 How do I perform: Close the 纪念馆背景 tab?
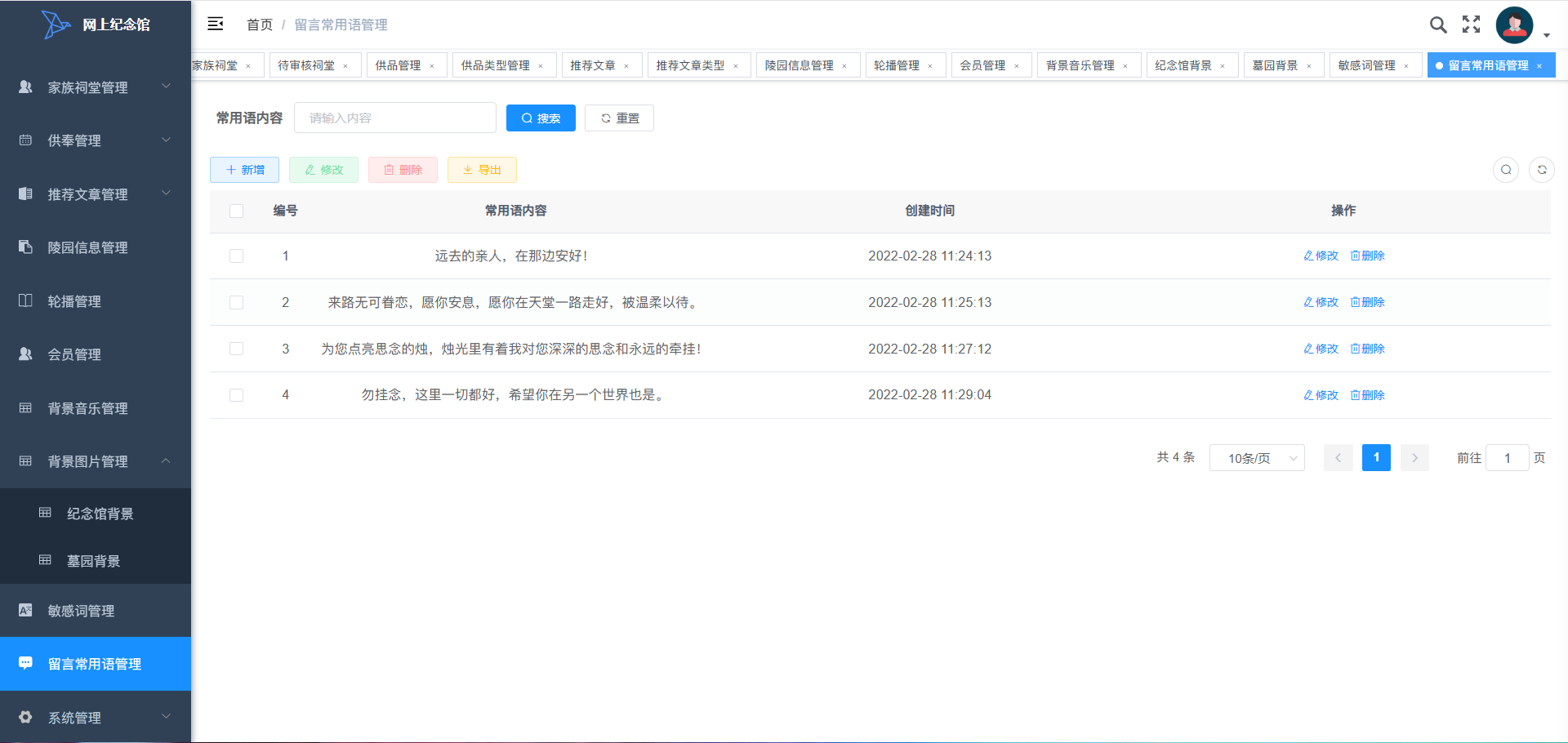[1223, 66]
